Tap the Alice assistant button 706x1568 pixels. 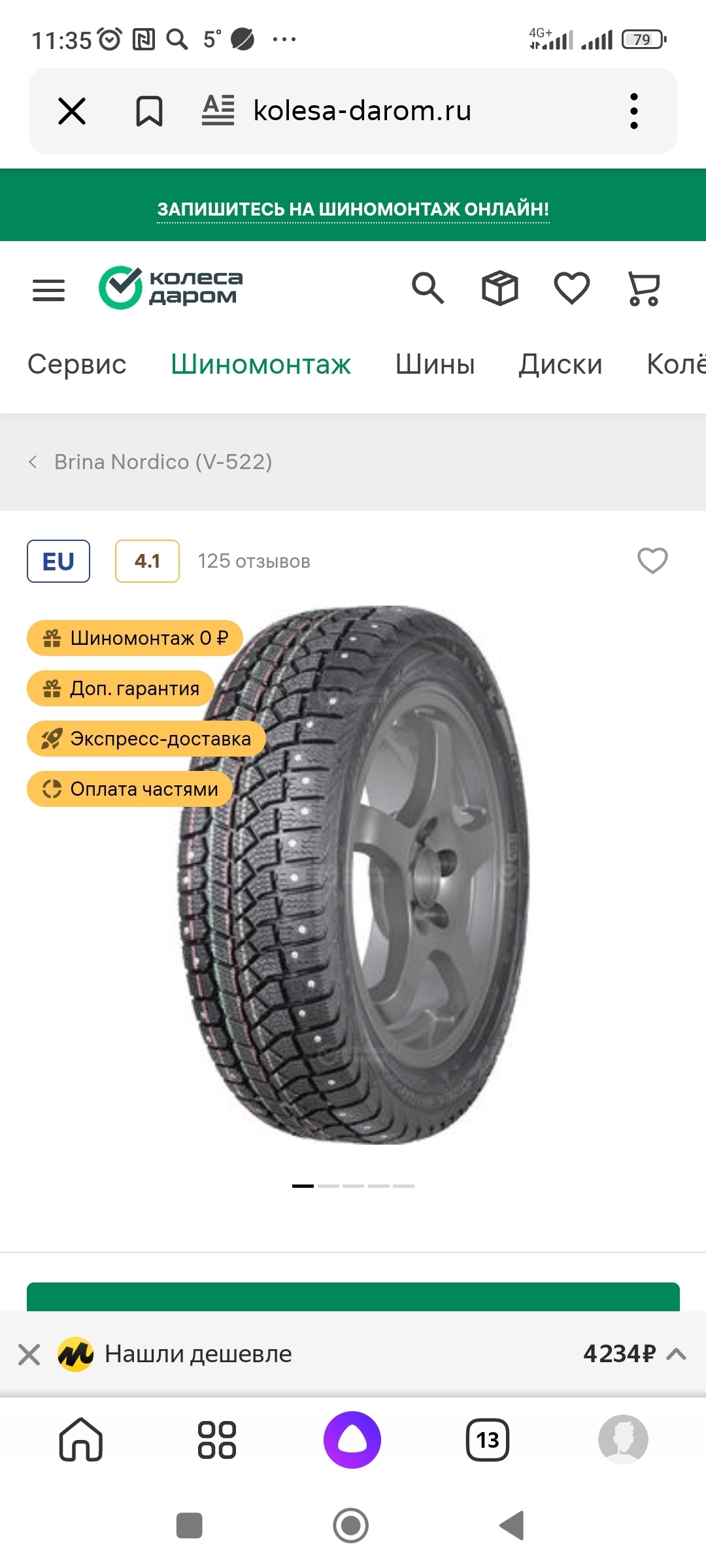pyautogui.click(x=352, y=1439)
